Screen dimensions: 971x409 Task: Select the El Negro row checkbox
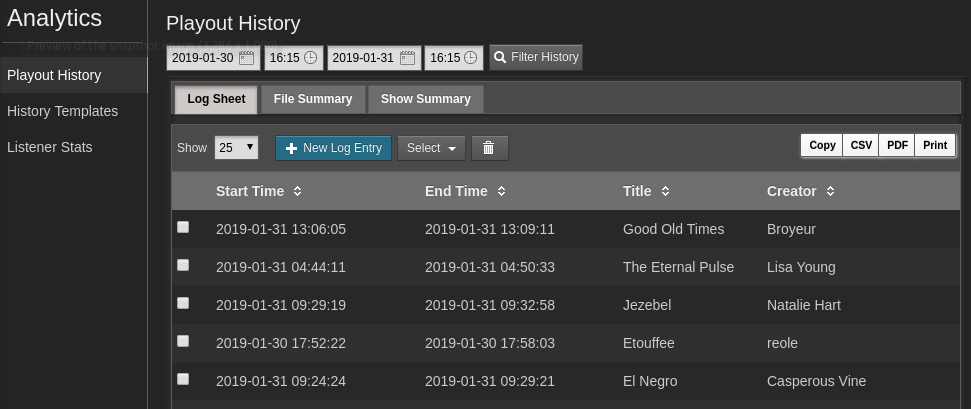click(x=183, y=379)
